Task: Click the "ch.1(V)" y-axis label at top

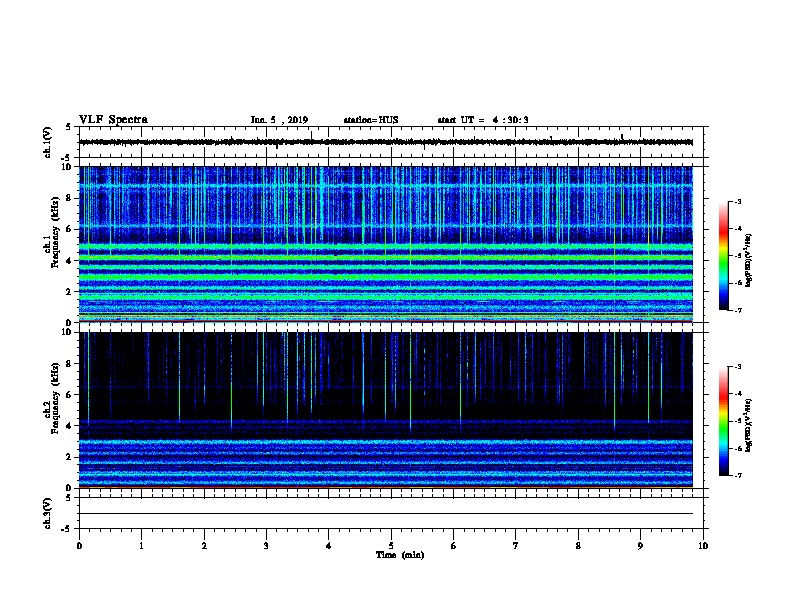Action: (x=47, y=142)
